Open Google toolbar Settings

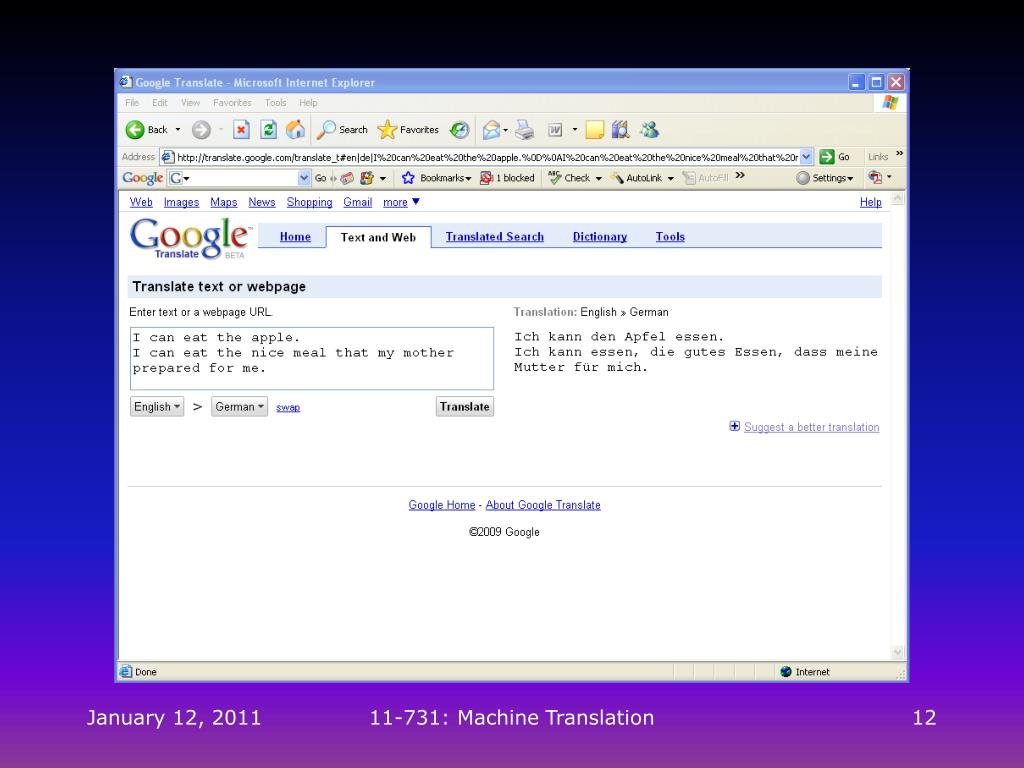pyautogui.click(x=825, y=178)
